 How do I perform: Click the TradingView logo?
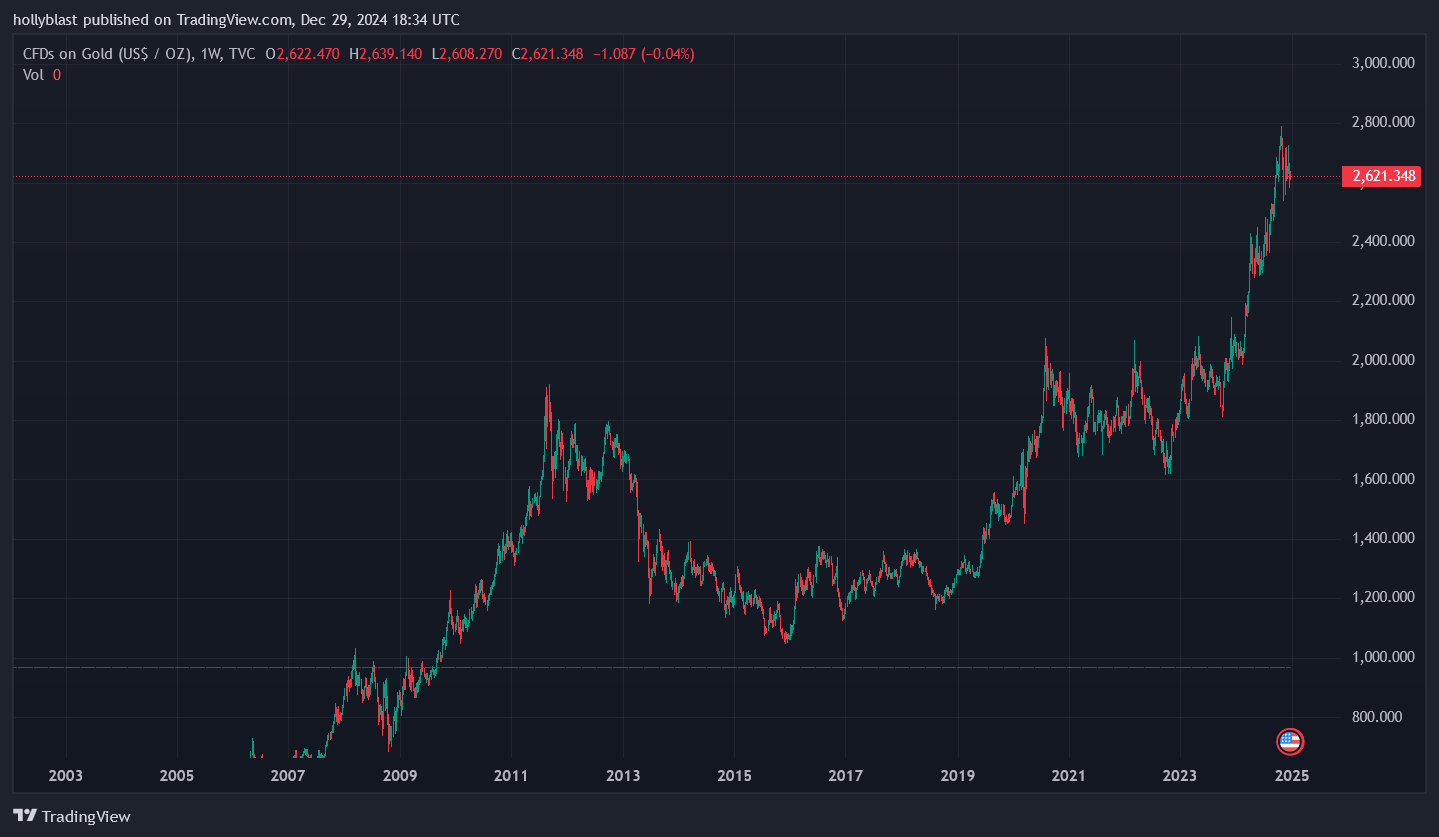tap(72, 816)
